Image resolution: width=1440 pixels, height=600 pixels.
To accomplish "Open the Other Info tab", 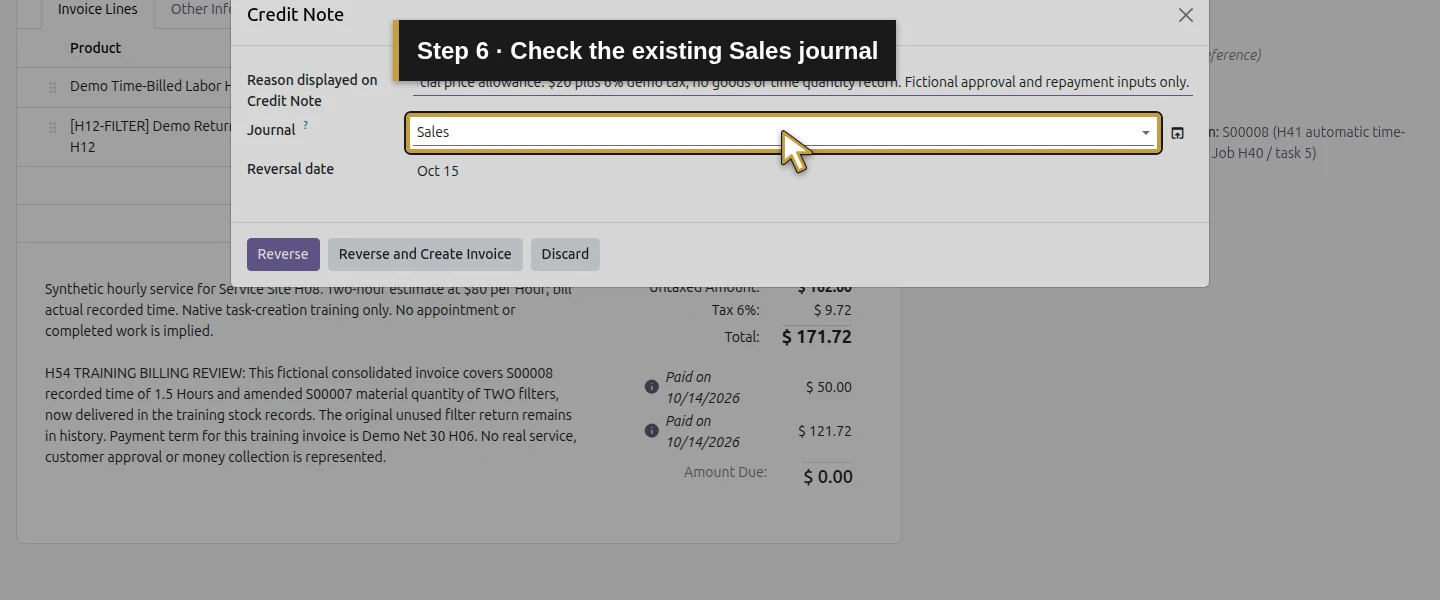I will pyautogui.click(x=200, y=10).
